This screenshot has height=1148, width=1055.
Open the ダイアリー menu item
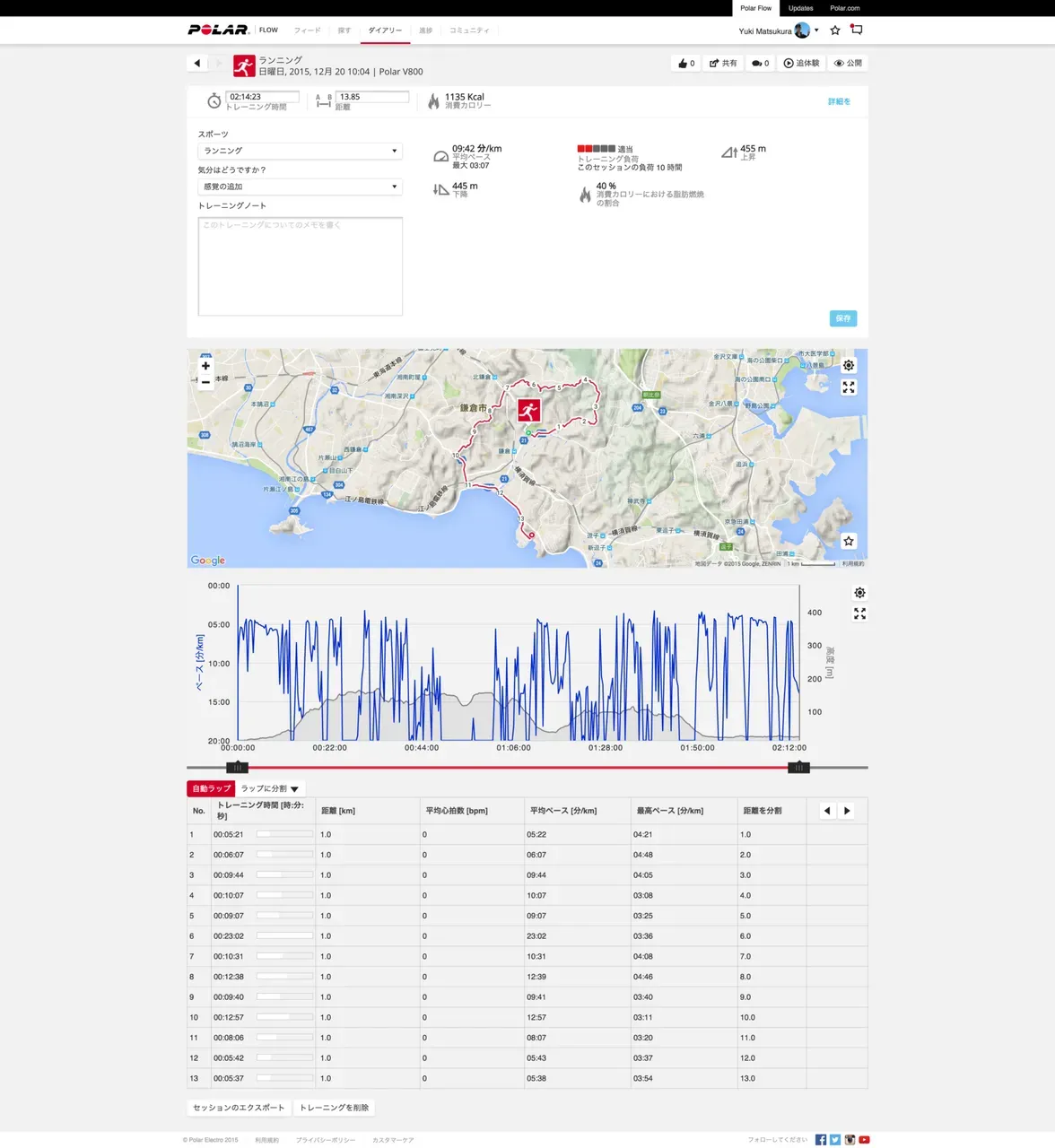(x=384, y=30)
